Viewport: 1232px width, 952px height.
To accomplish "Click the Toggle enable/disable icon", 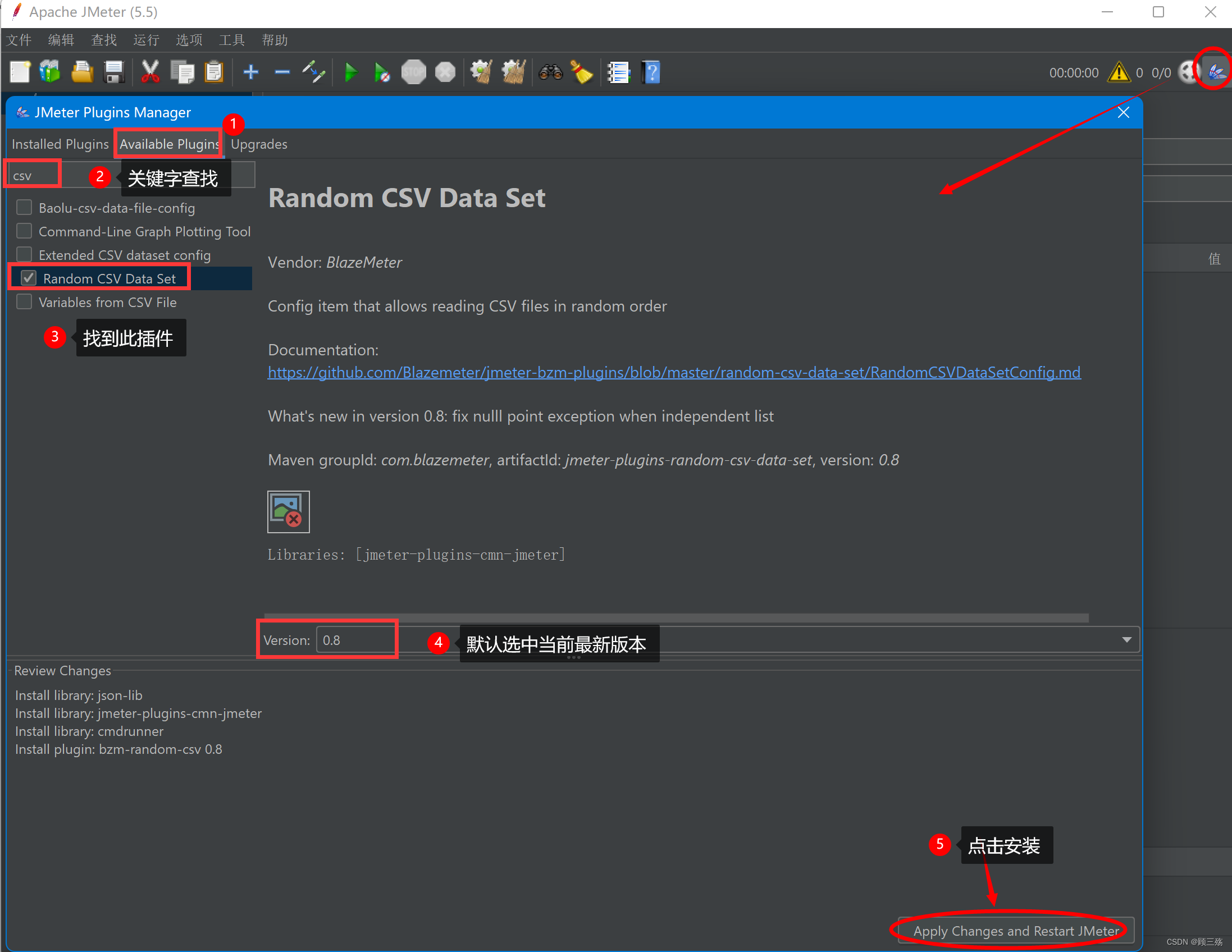I will [x=314, y=72].
